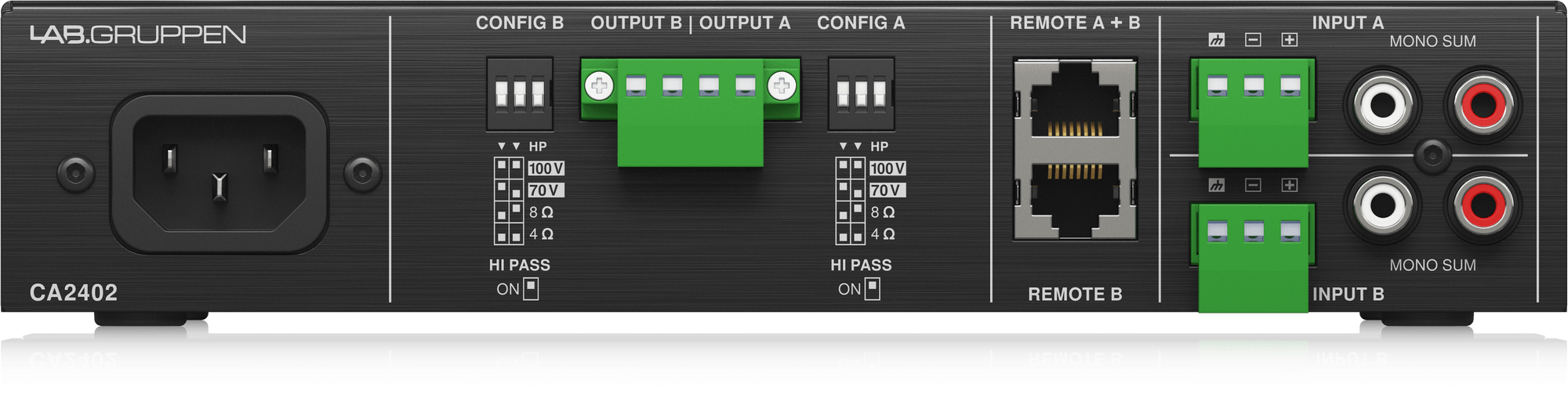Screen dimensions: 1568x398
Task: Click the red RCA jack under INPUT A
Action: point(1483,103)
